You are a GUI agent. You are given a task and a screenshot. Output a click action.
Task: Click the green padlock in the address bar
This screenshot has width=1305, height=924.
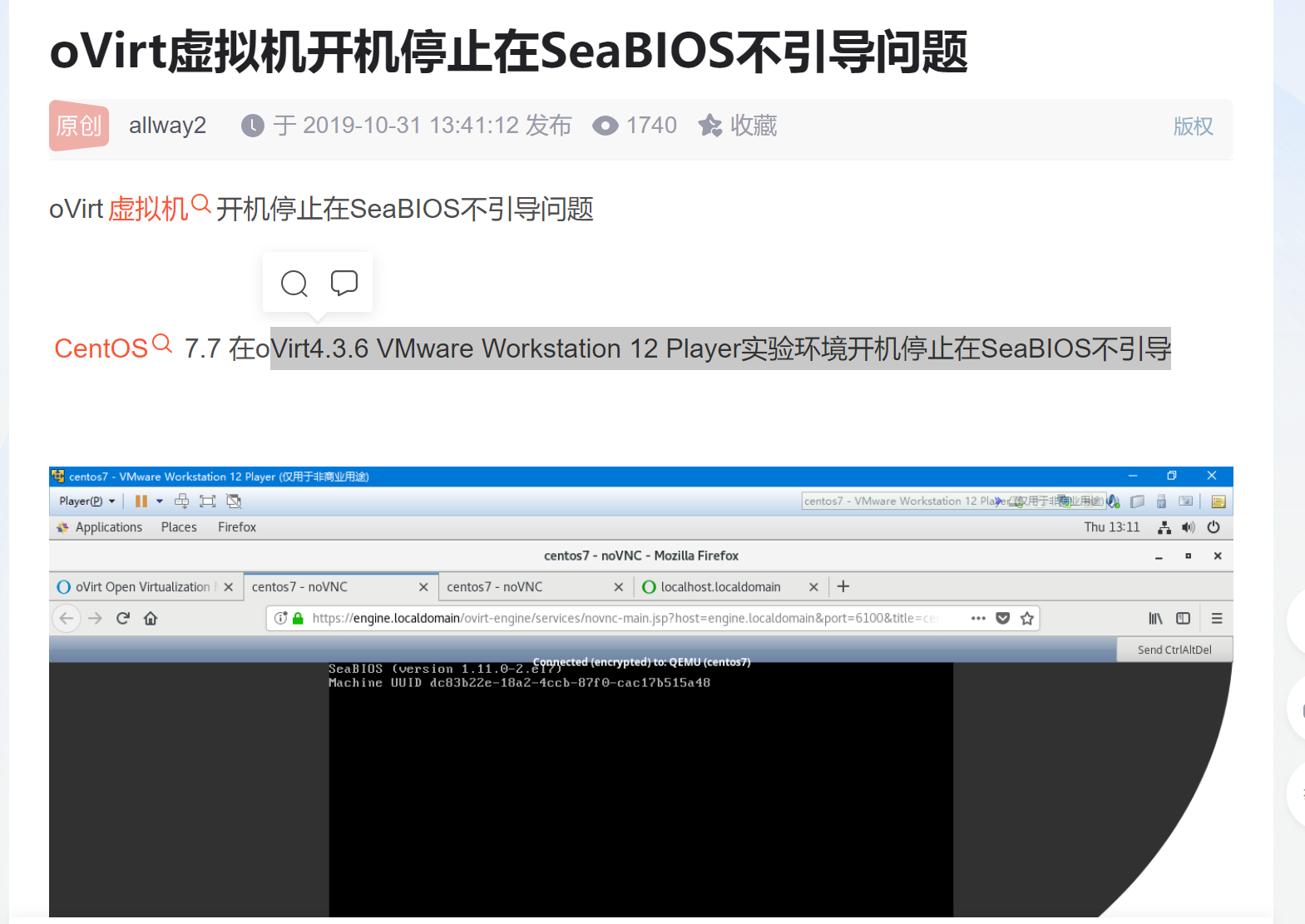[x=298, y=618]
